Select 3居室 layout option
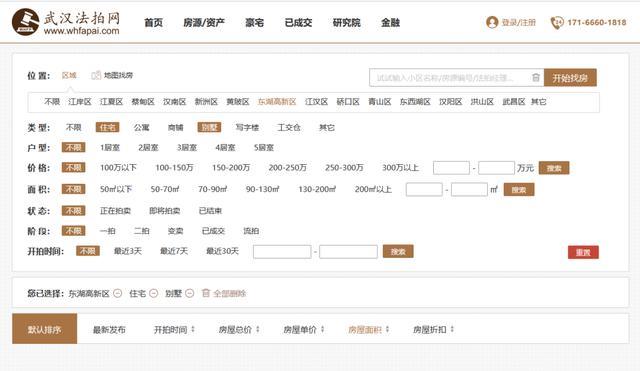640x371 pixels. click(x=187, y=147)
